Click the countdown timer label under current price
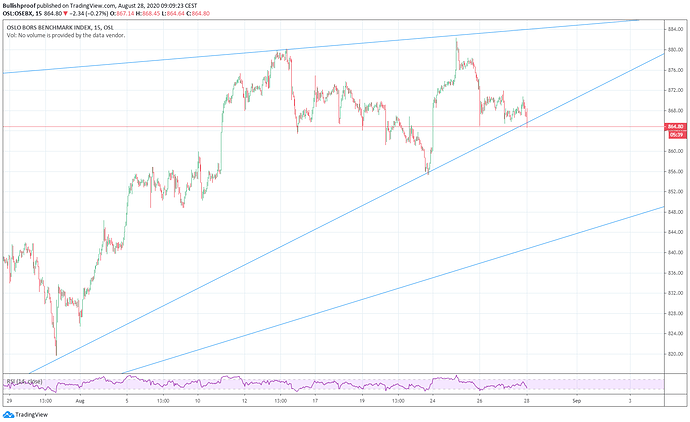 (676, 134)
